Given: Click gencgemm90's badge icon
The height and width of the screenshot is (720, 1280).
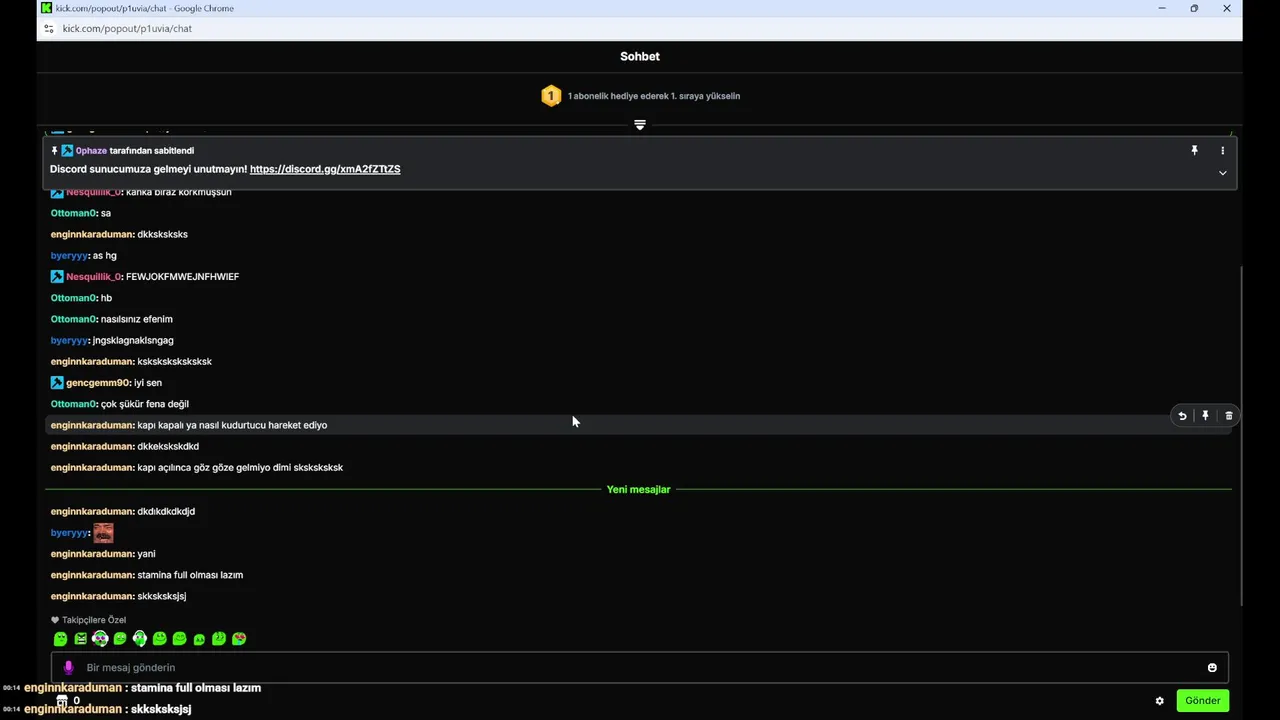Looking at the screenshot, I should coord(57,382).
